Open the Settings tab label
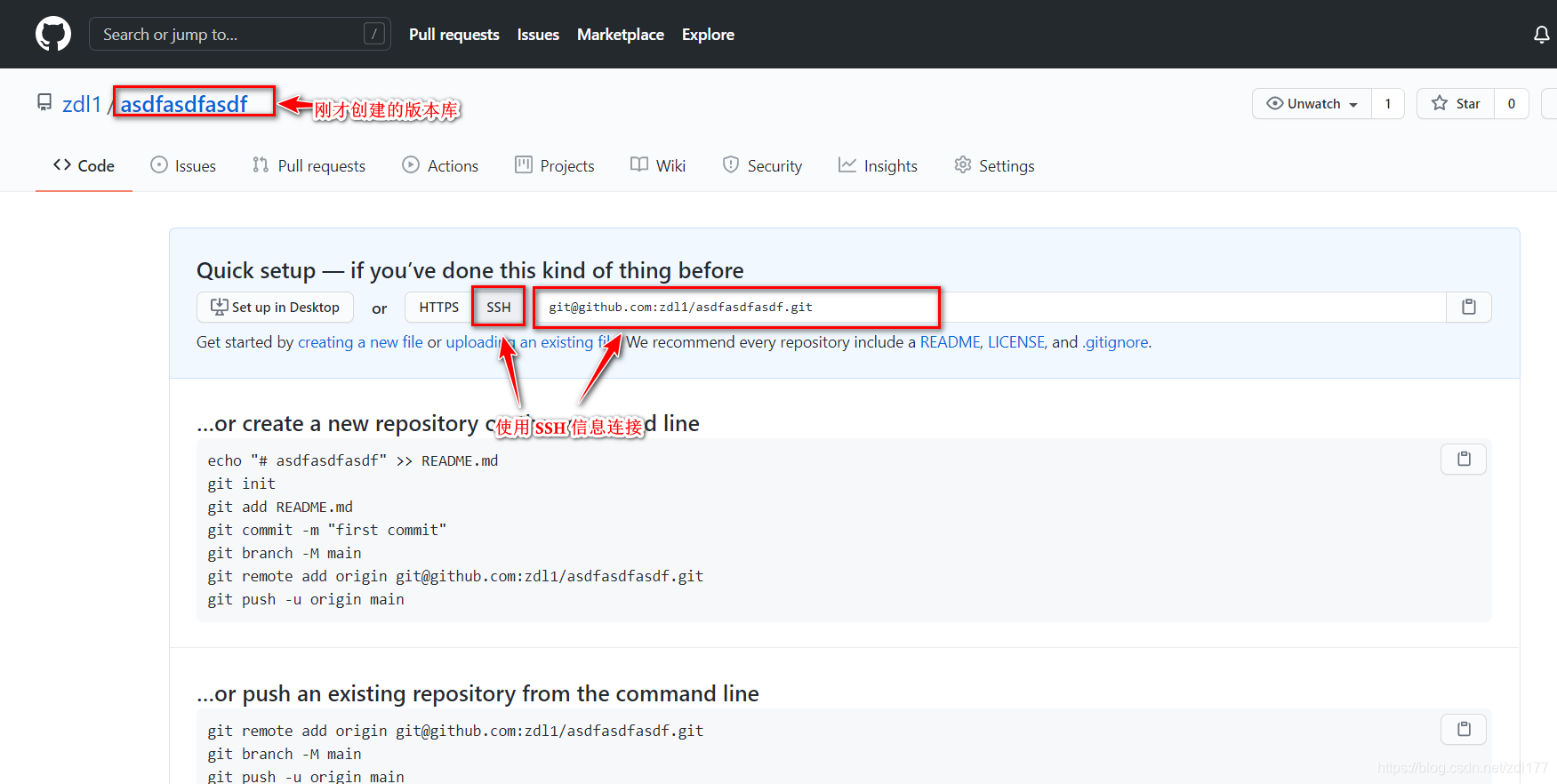The height and width of the screenshot is (784, 1557). [1007, 165]
